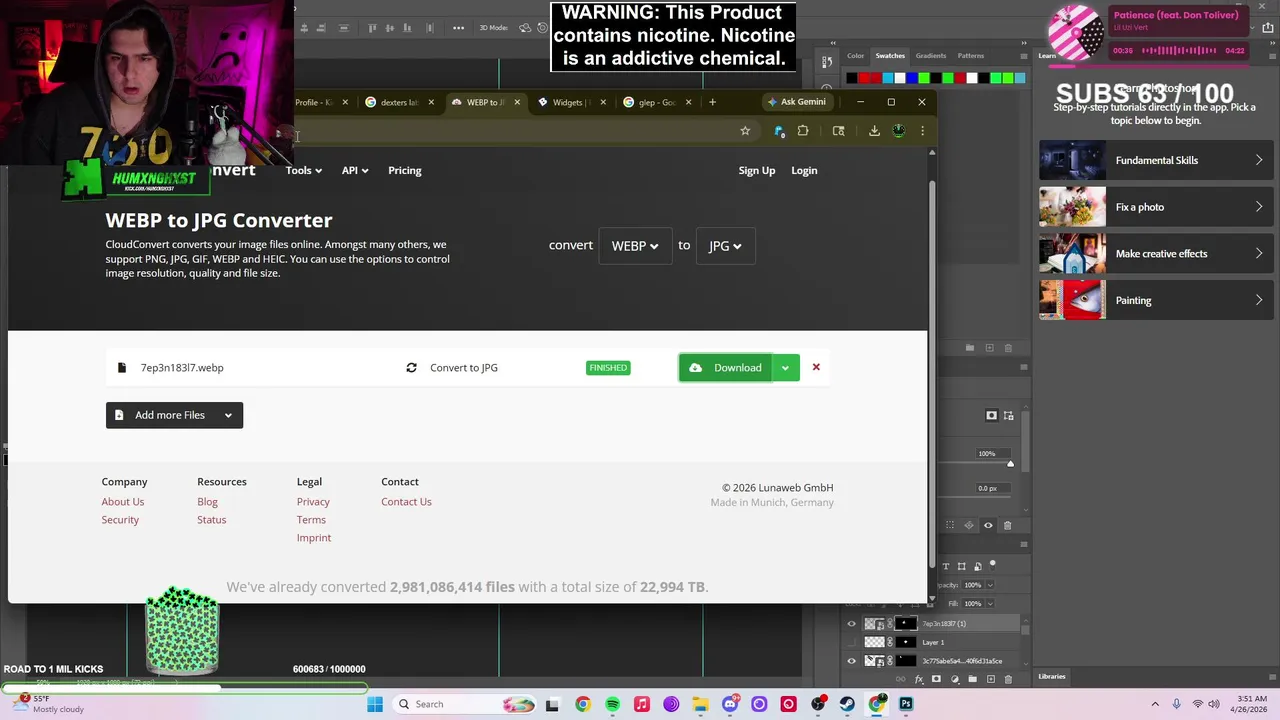Pick the first black swatch in Swatches

[x=852, y=78]
